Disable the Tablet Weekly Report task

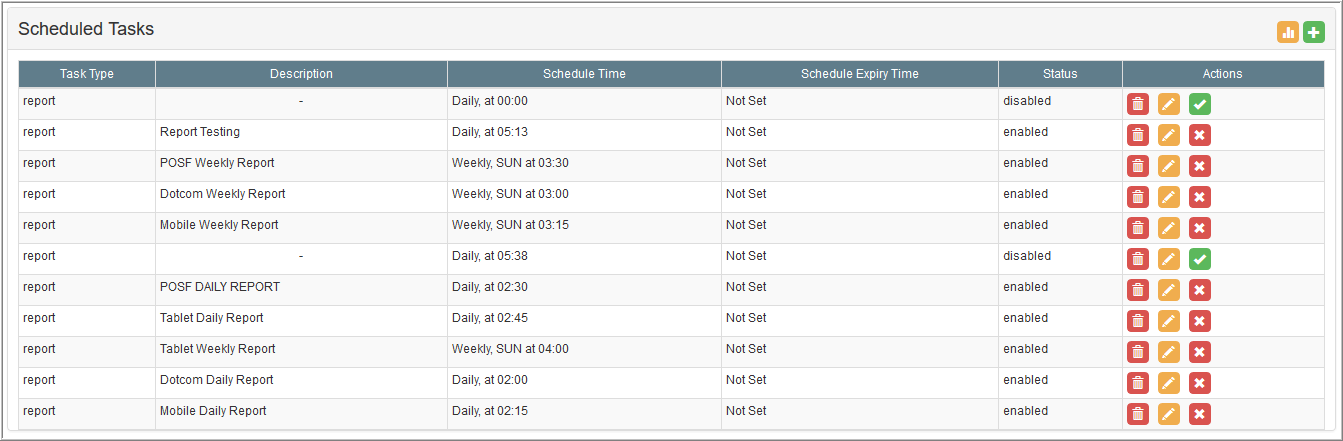1200,352
